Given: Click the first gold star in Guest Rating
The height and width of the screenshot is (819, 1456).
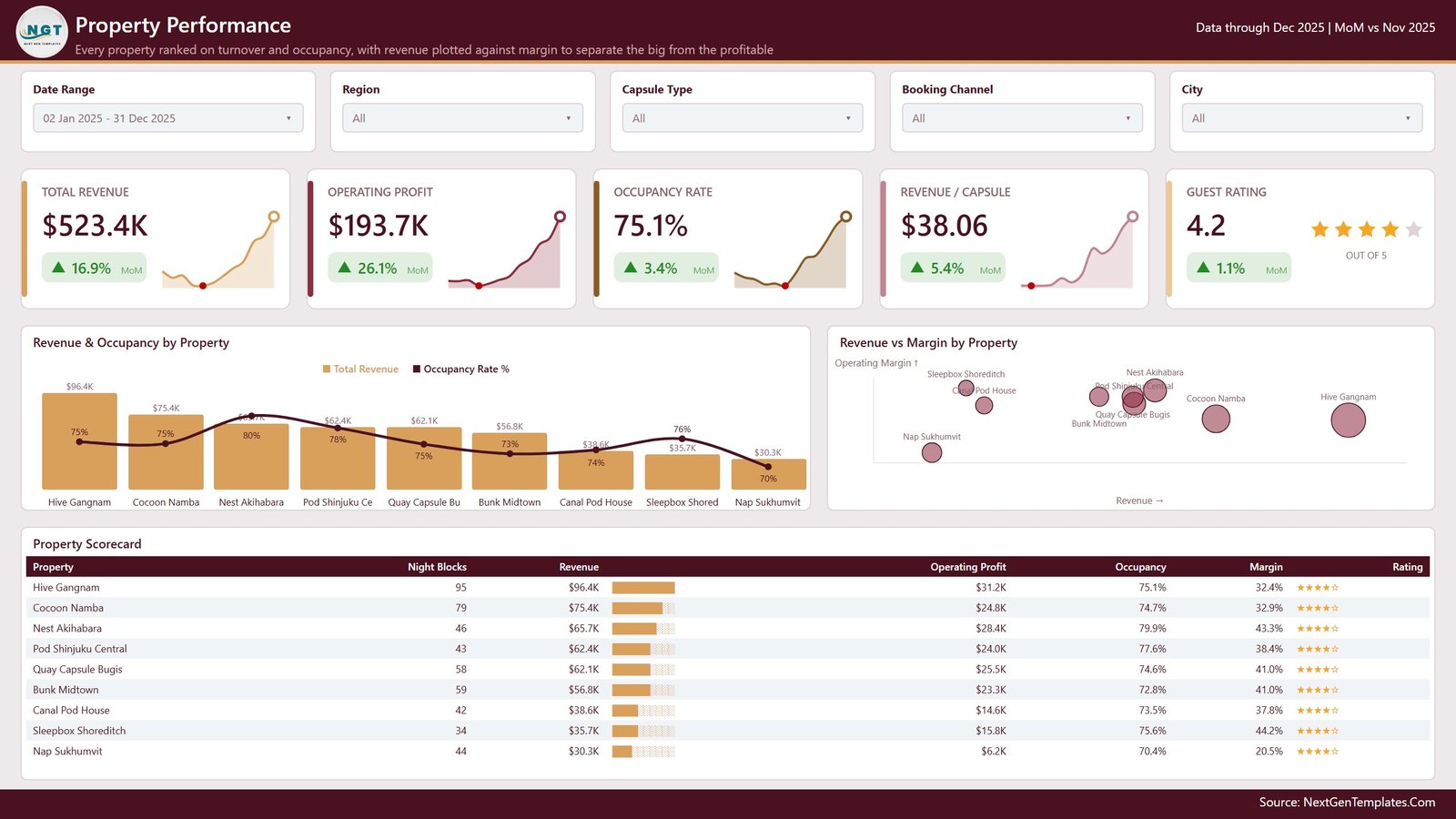Looking at the screenshot, I should click(x=1319, y=229).
